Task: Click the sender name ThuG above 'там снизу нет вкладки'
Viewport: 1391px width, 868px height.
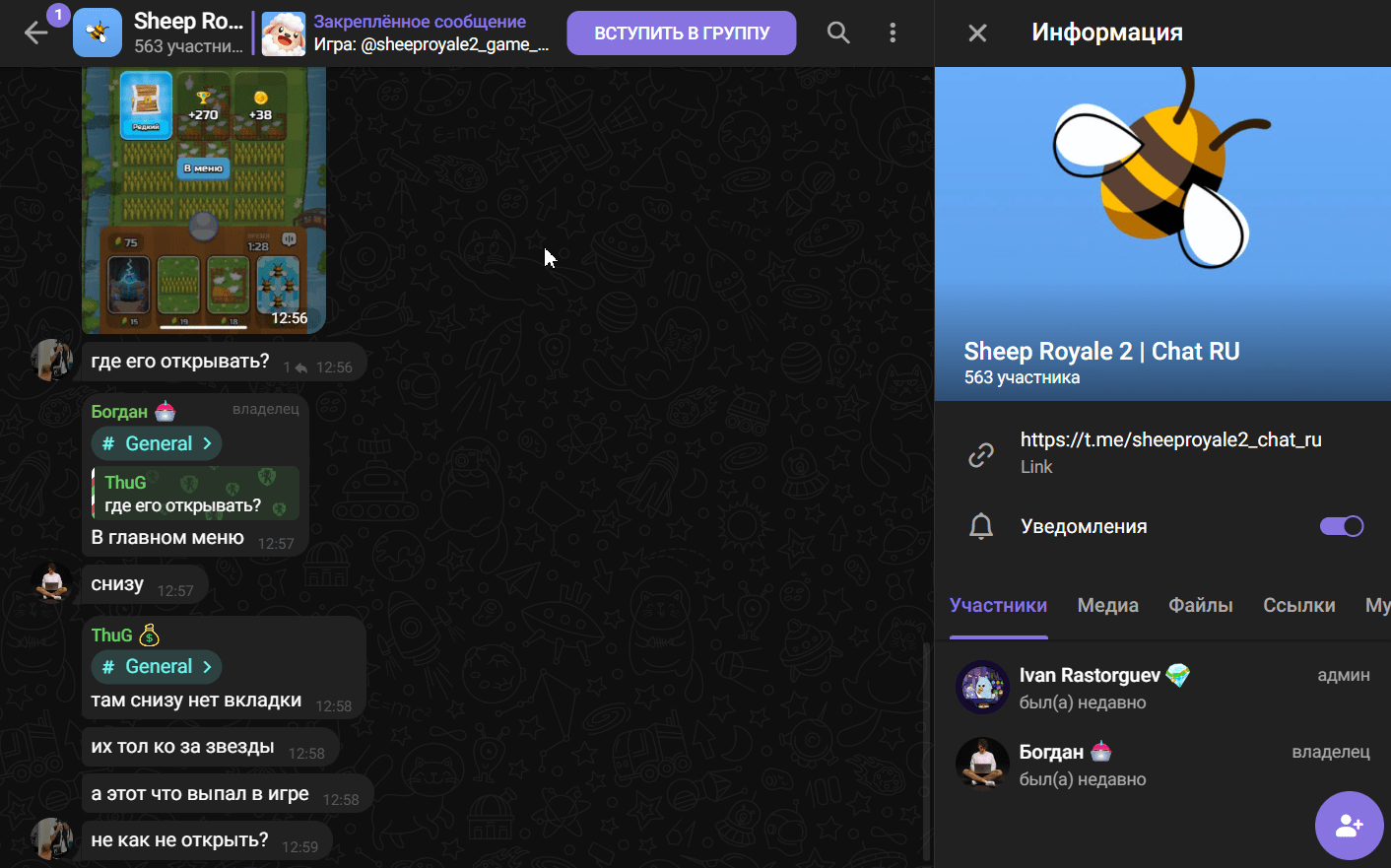Action: coord(111,635)
